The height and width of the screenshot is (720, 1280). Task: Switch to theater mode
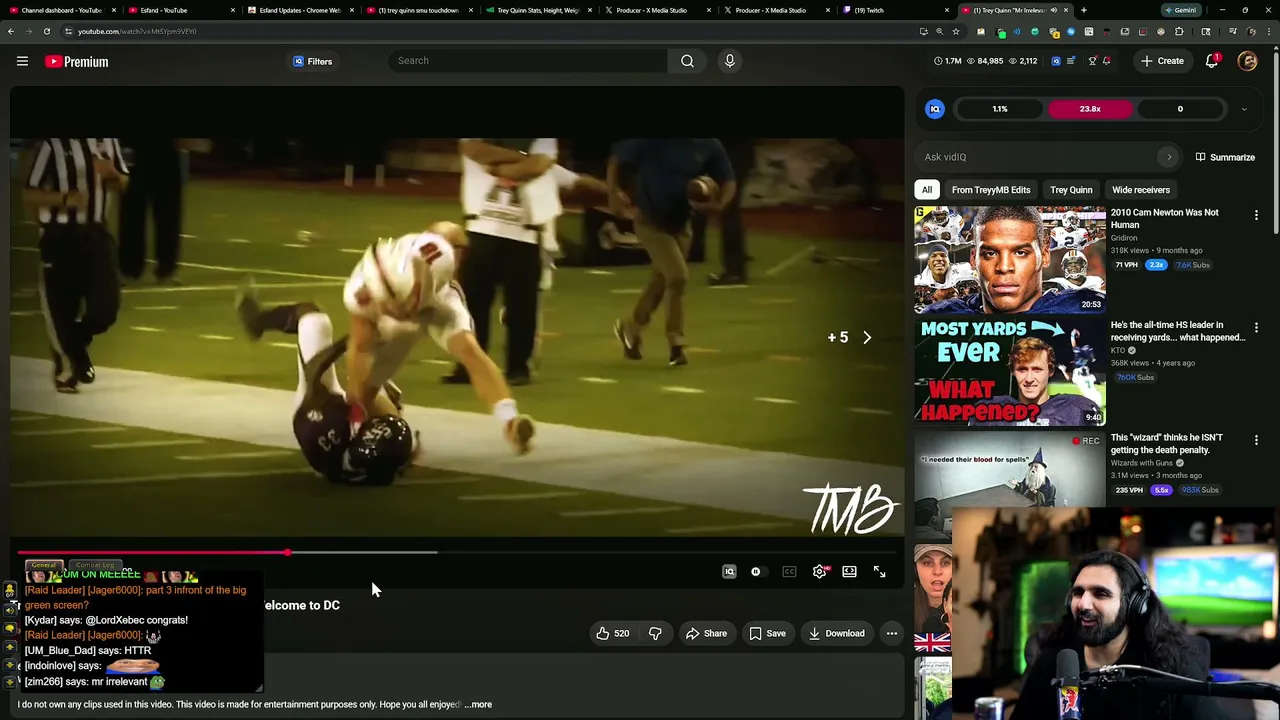[x=849, y=572]
